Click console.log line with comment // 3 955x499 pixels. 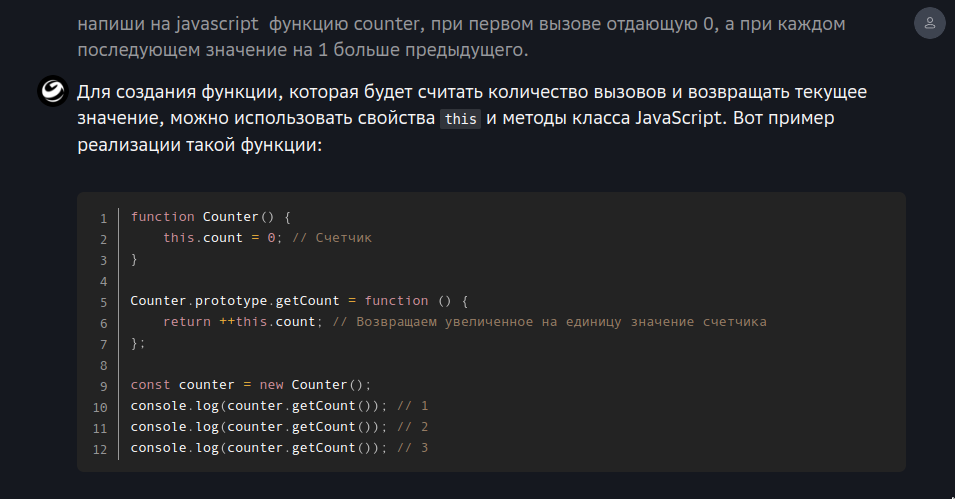(279, 448)
